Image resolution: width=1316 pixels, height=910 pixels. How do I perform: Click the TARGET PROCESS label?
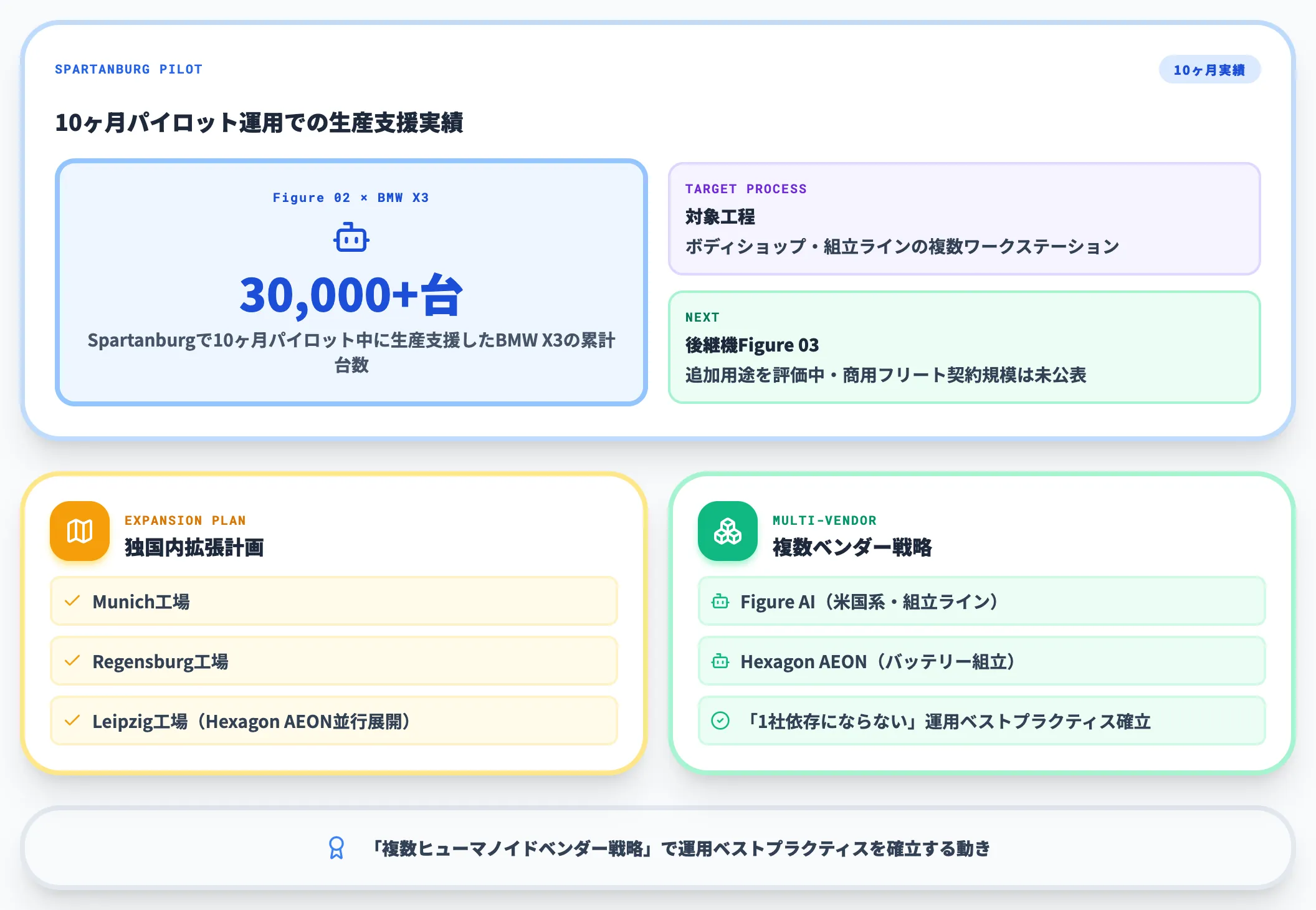[x=746, y=189]
